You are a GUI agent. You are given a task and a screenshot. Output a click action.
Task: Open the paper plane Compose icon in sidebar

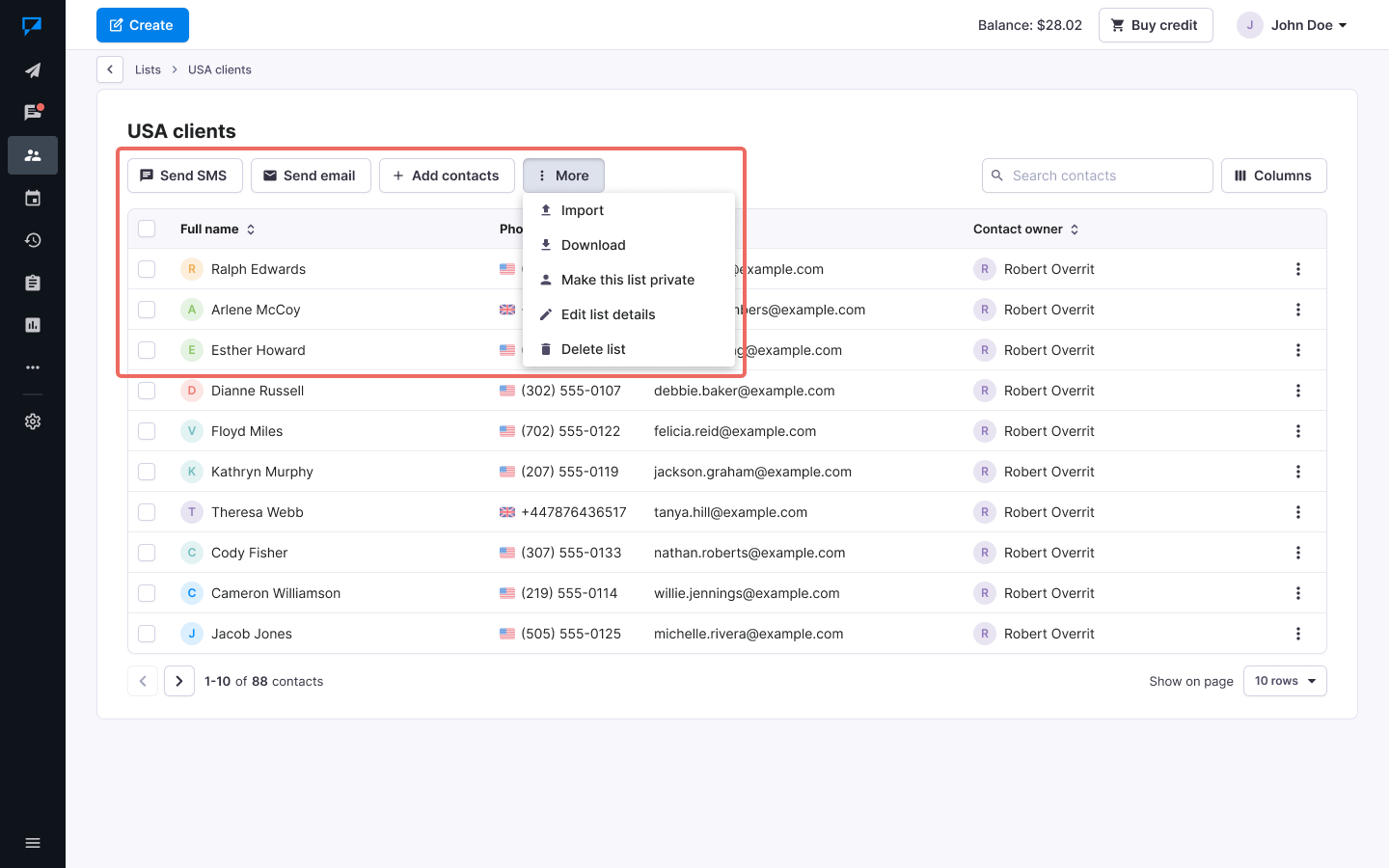point(33,70)
